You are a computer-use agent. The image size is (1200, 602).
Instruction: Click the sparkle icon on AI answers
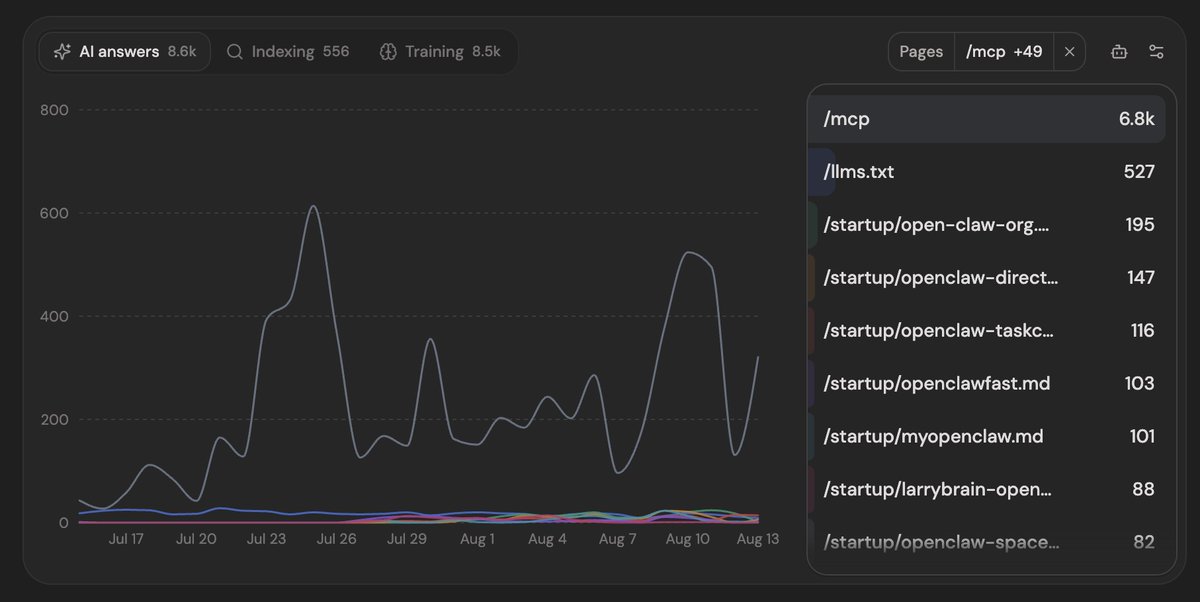point(62,51)
